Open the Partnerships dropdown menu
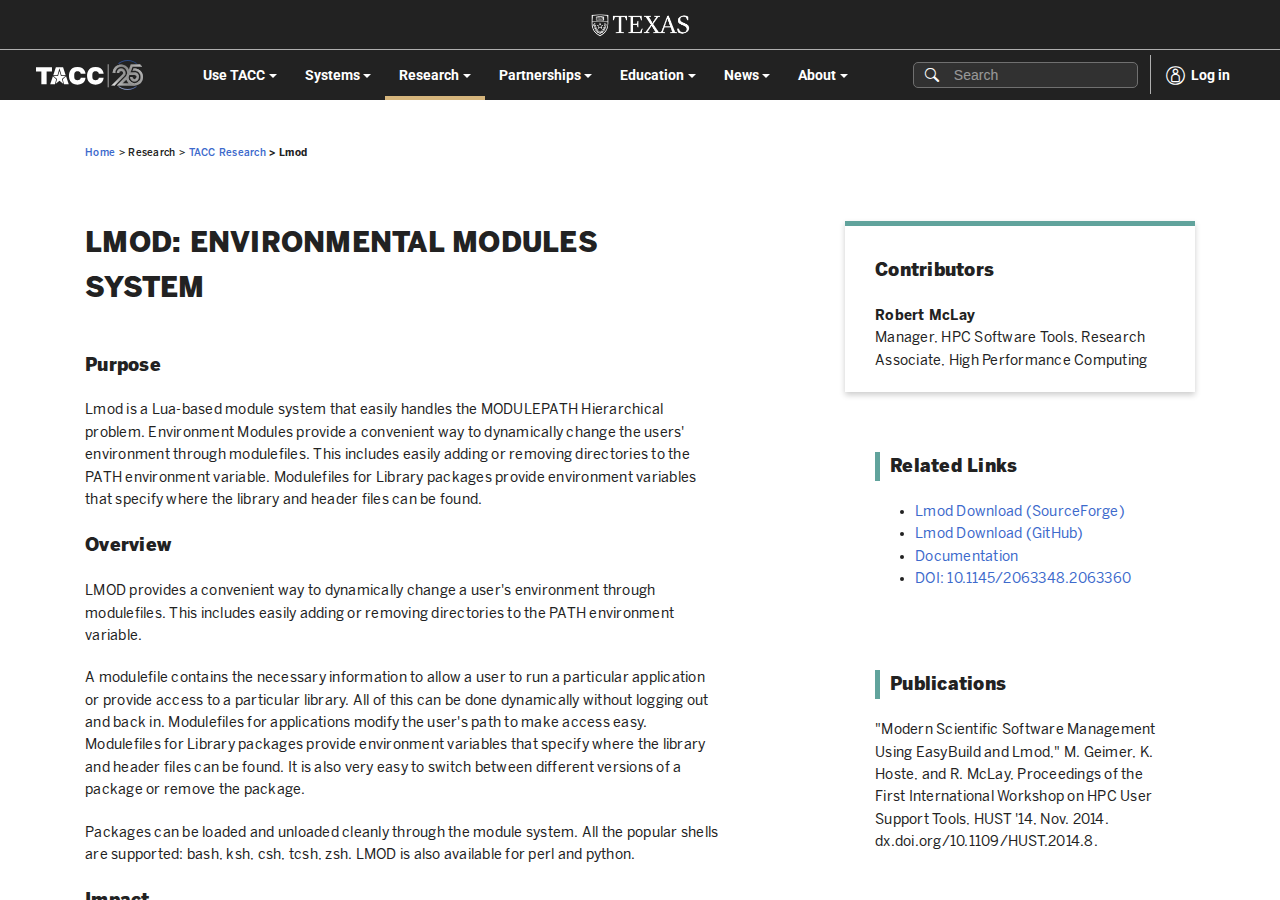 [545, 75]
